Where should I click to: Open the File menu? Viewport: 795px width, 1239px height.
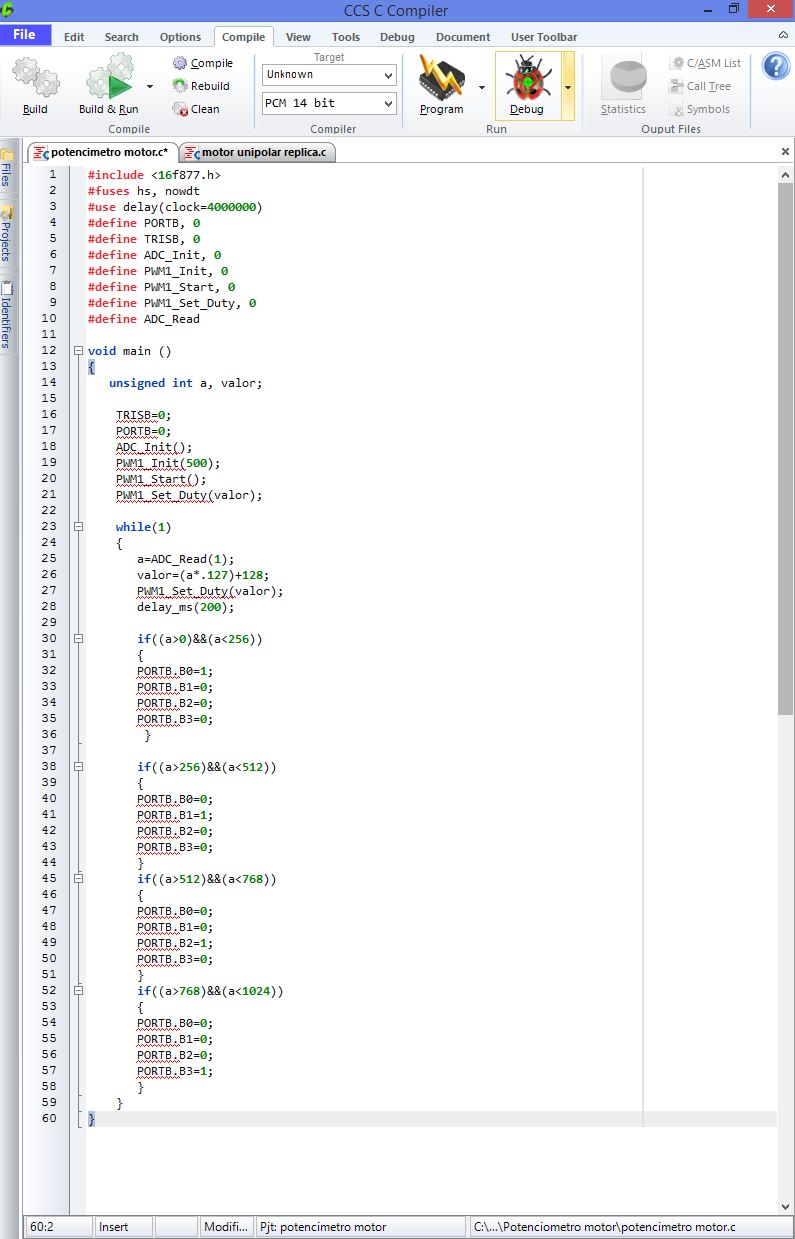pos(25,35)
